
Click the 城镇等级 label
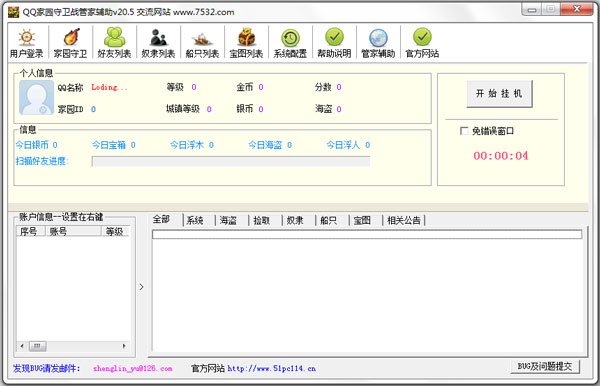point(183,109)
